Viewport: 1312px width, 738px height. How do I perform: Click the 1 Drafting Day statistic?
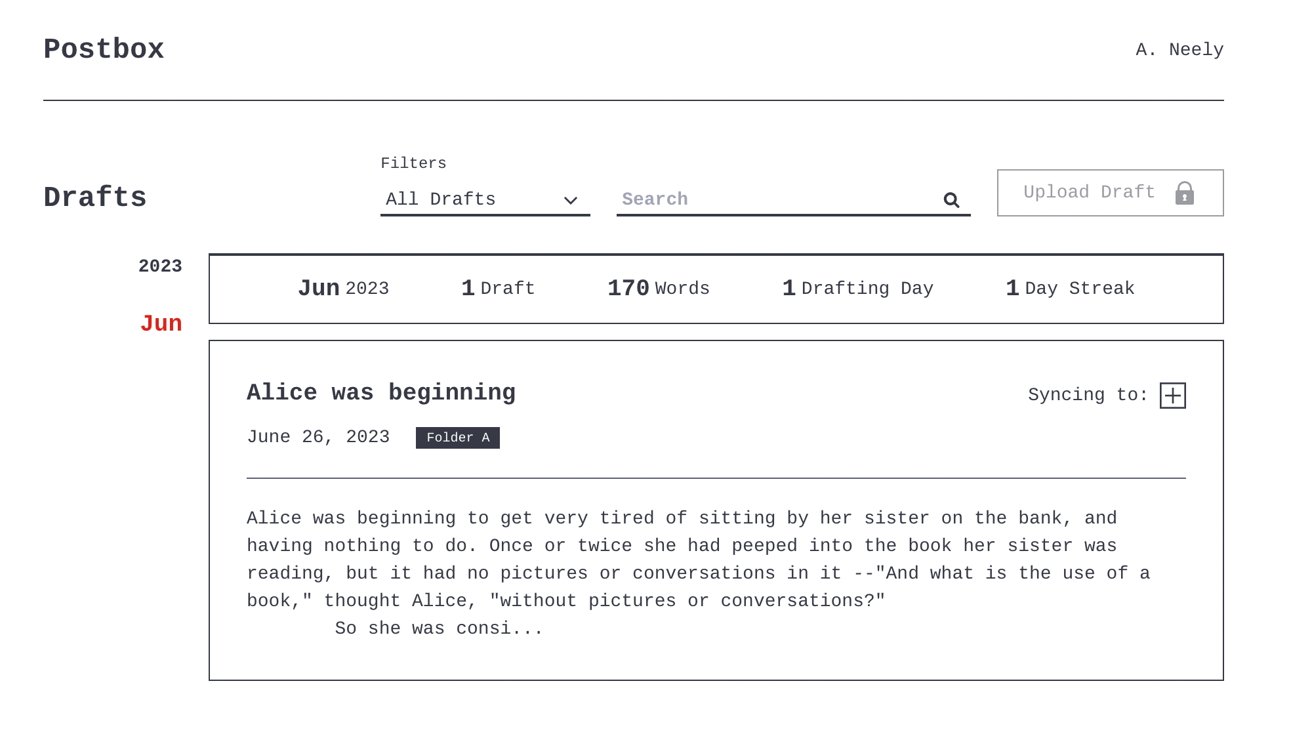(x=857, y=289)
